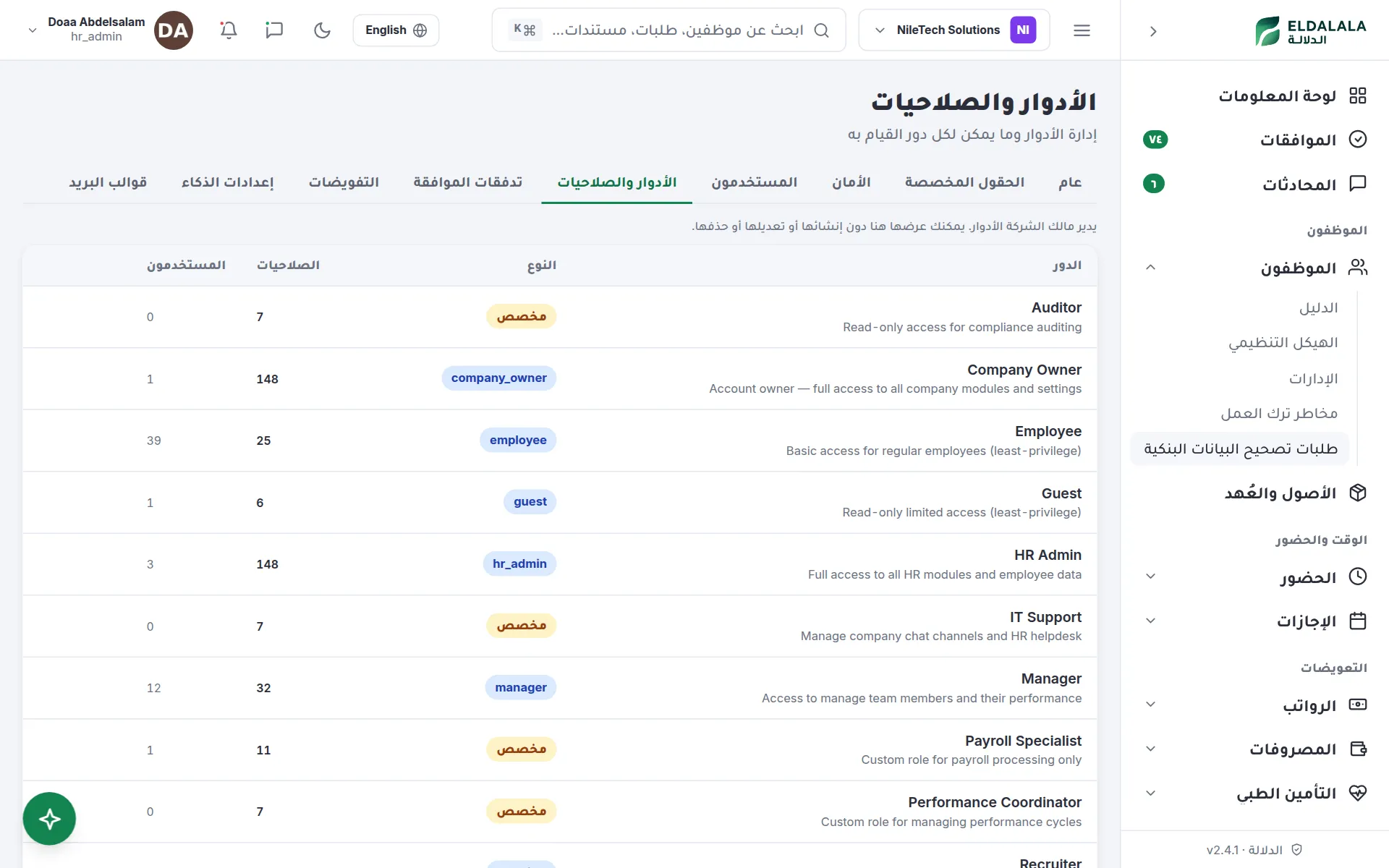The height and width of the screenshot is (868, 1389).
Task: Expand the الإجازات leaves menu
Action: pyautogui.click(x=1150, y=621)
